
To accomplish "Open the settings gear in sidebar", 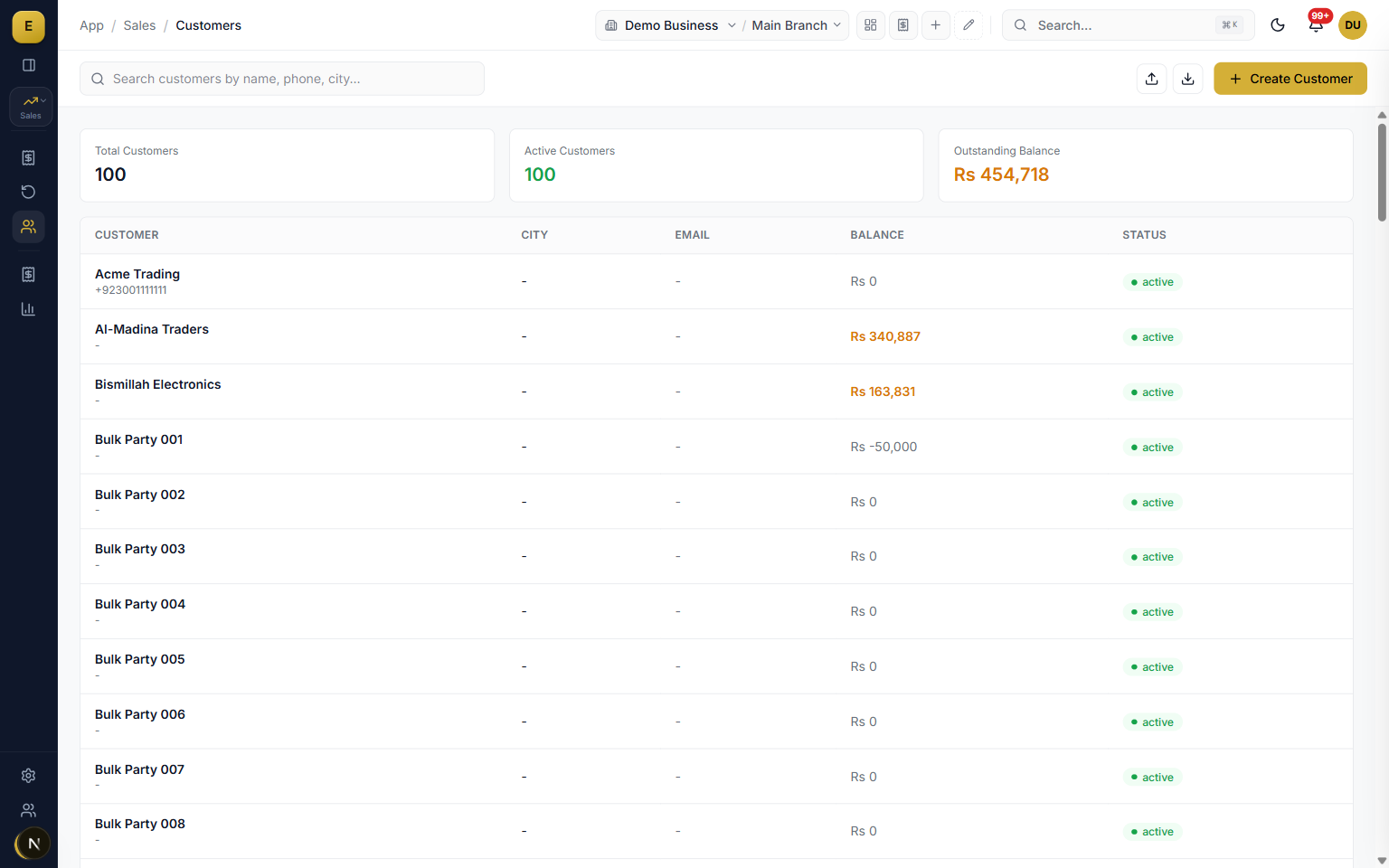I will point(29,776).
